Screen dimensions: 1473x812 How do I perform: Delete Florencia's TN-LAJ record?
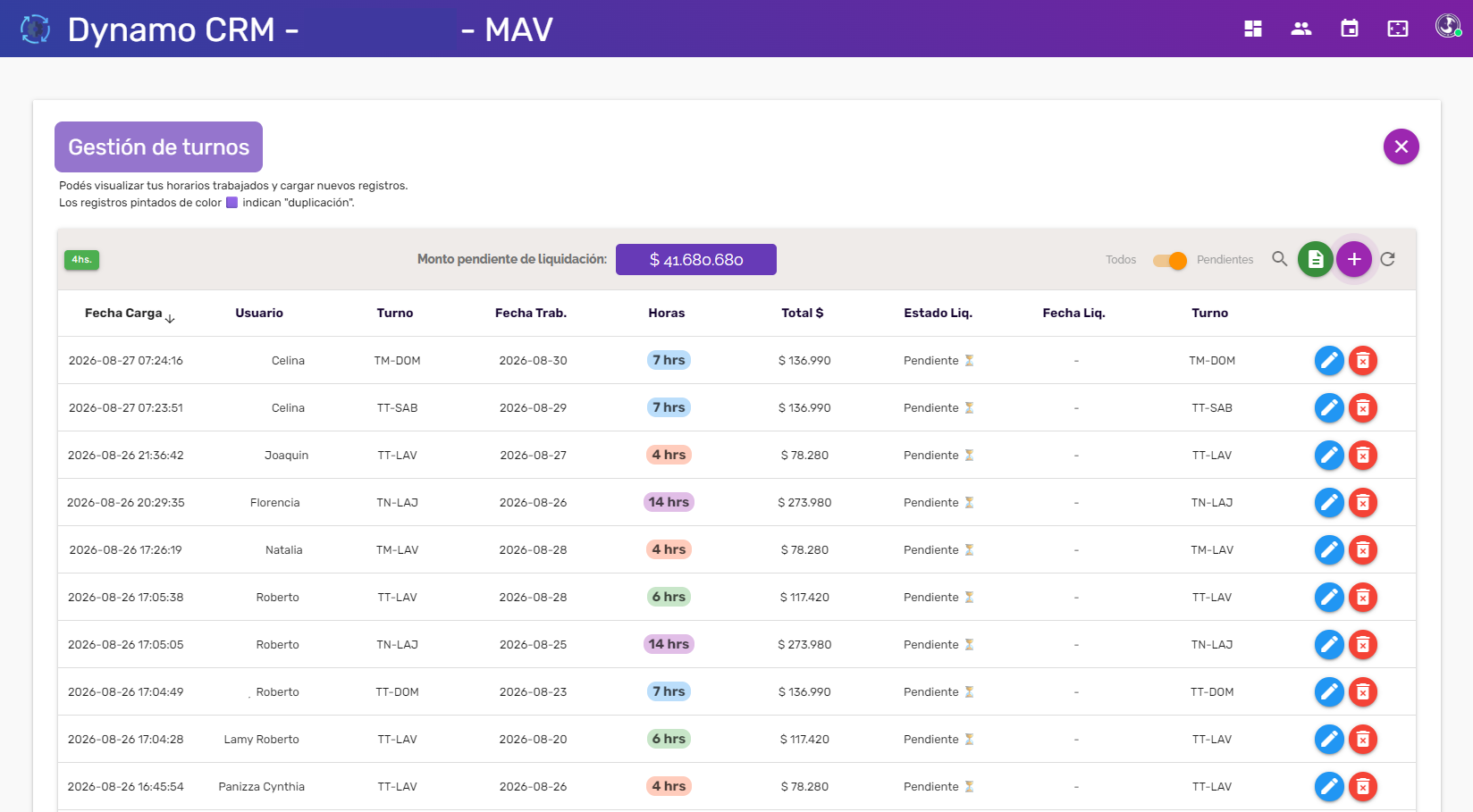[1363, 503]
